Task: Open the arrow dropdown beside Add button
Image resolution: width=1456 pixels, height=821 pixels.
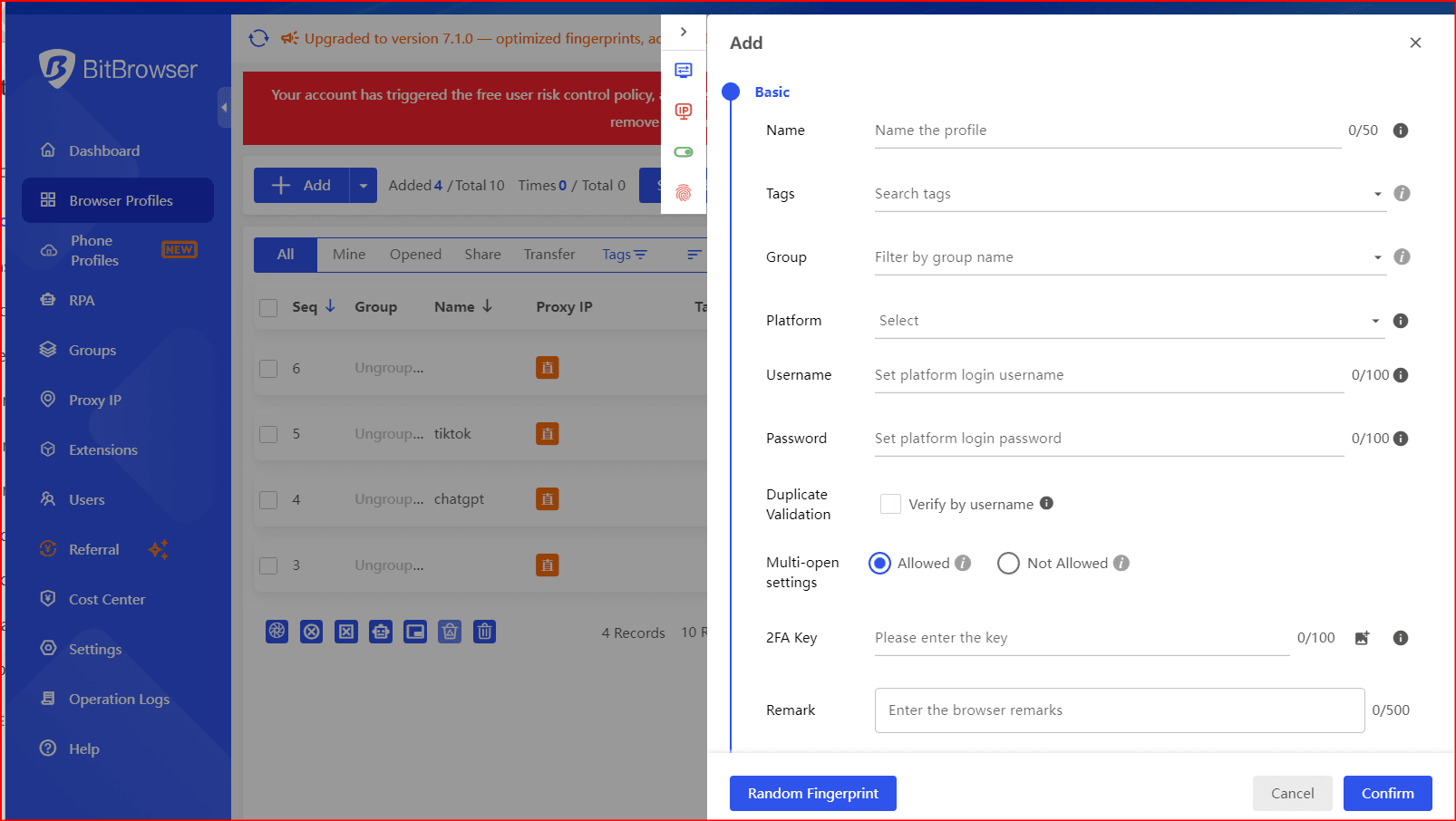Action: point(364,186)
